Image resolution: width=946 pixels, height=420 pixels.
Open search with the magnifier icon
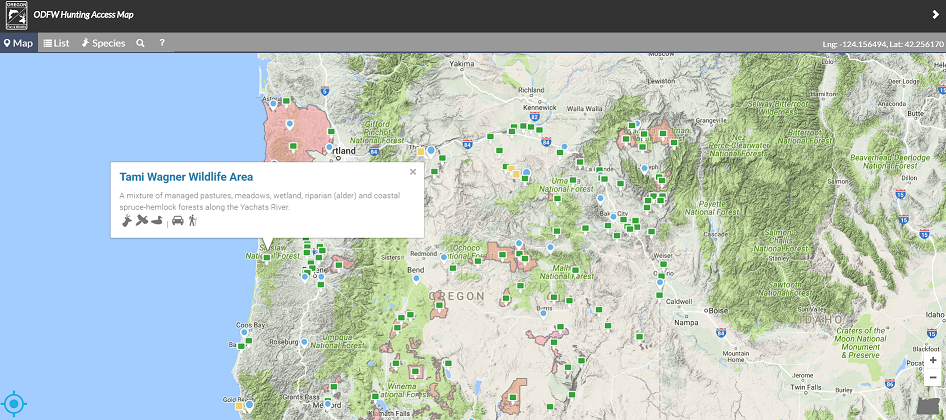141,43
